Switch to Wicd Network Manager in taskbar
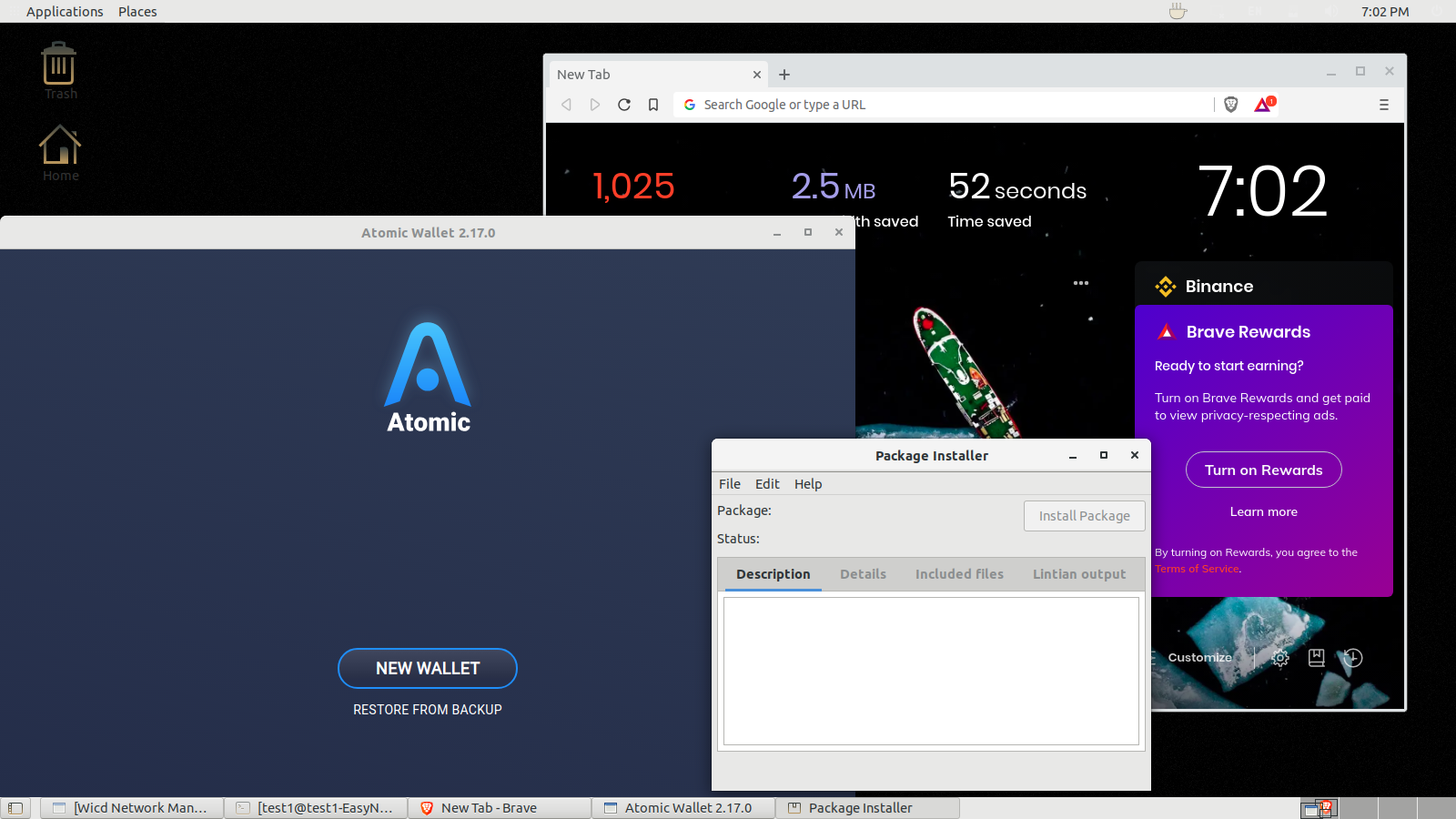Image resolution: width=1456 pixels, height=819 pixels. (x=132, y=808)
